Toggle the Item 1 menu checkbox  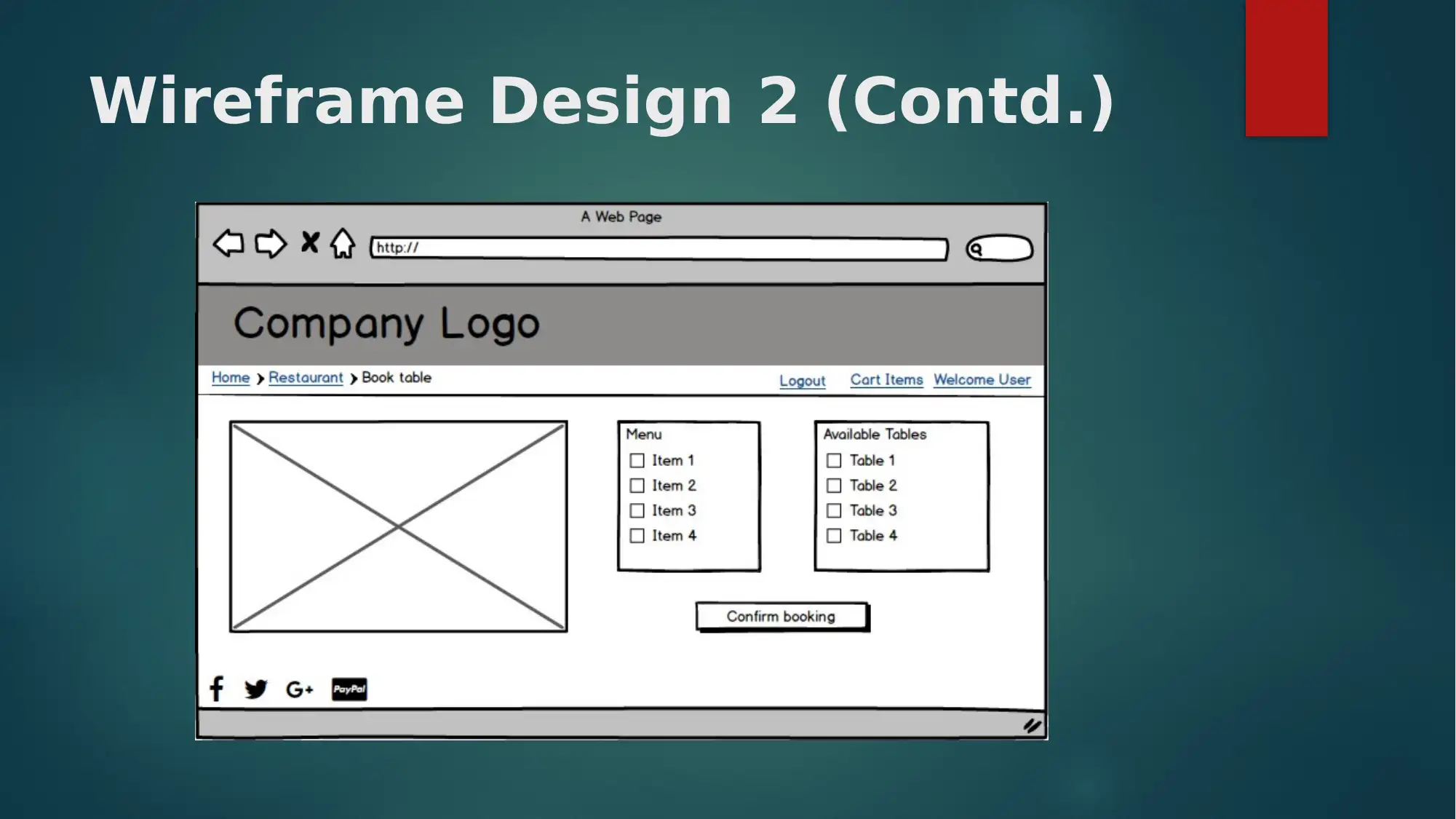[637, 460]
